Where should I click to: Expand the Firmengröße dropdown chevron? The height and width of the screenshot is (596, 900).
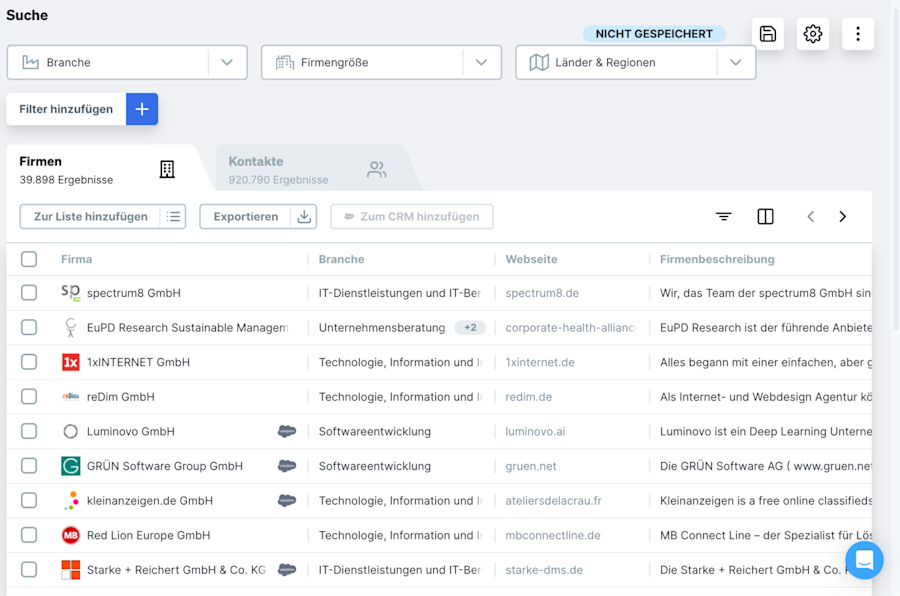coord(482,62)
